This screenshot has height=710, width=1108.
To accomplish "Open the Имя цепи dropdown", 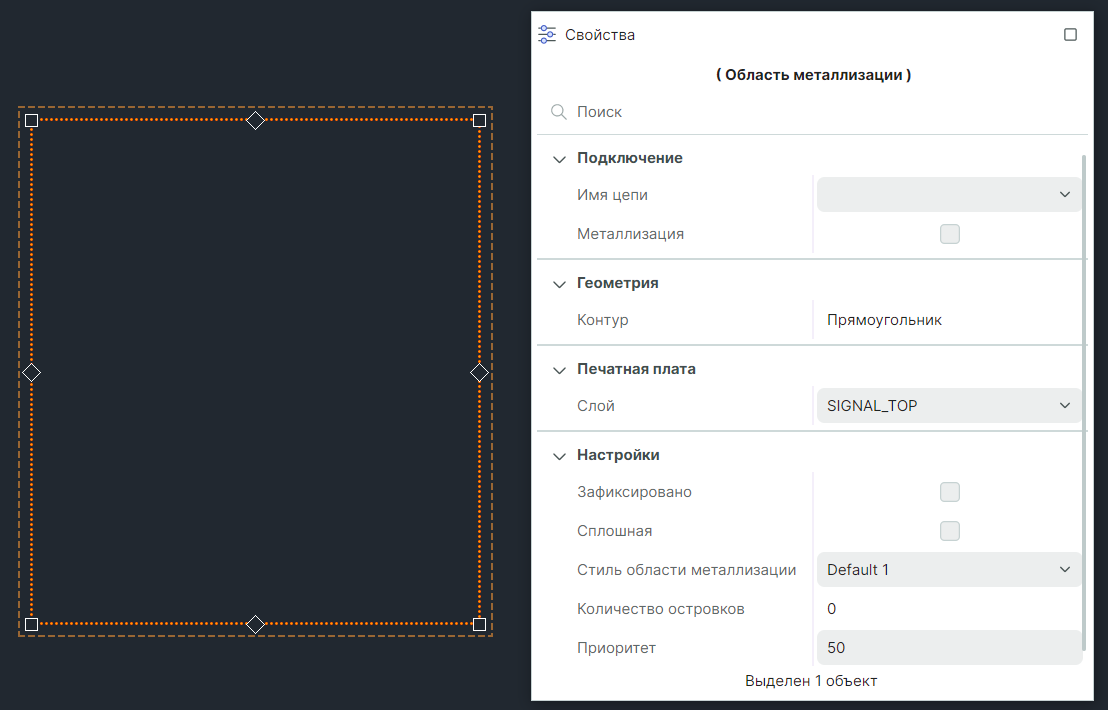I will 948,195.
